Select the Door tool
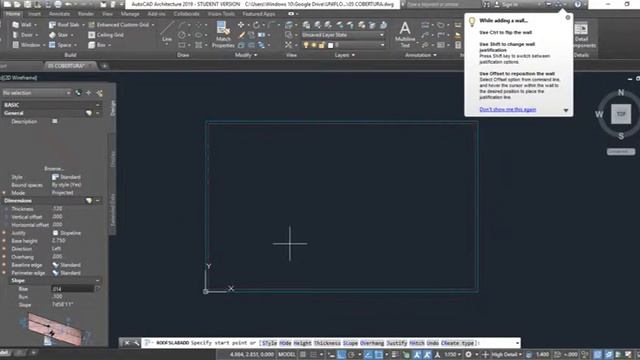Screen dimensions: 640x360 click(x=22, y=35)
